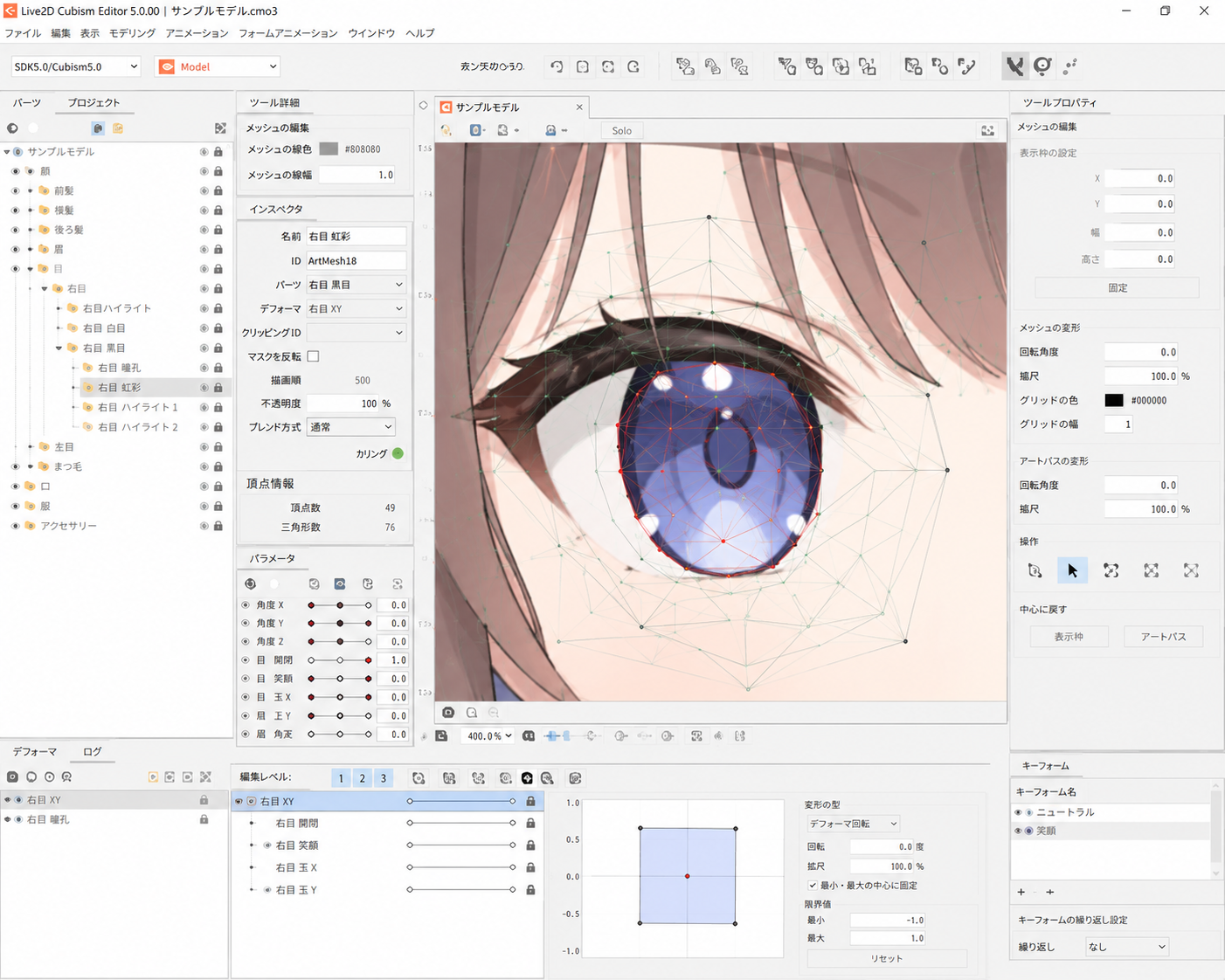Open the パーツ dropdown showing 右目 黒目
This screenshot has height=980, width=1225.
pos(356,285)
